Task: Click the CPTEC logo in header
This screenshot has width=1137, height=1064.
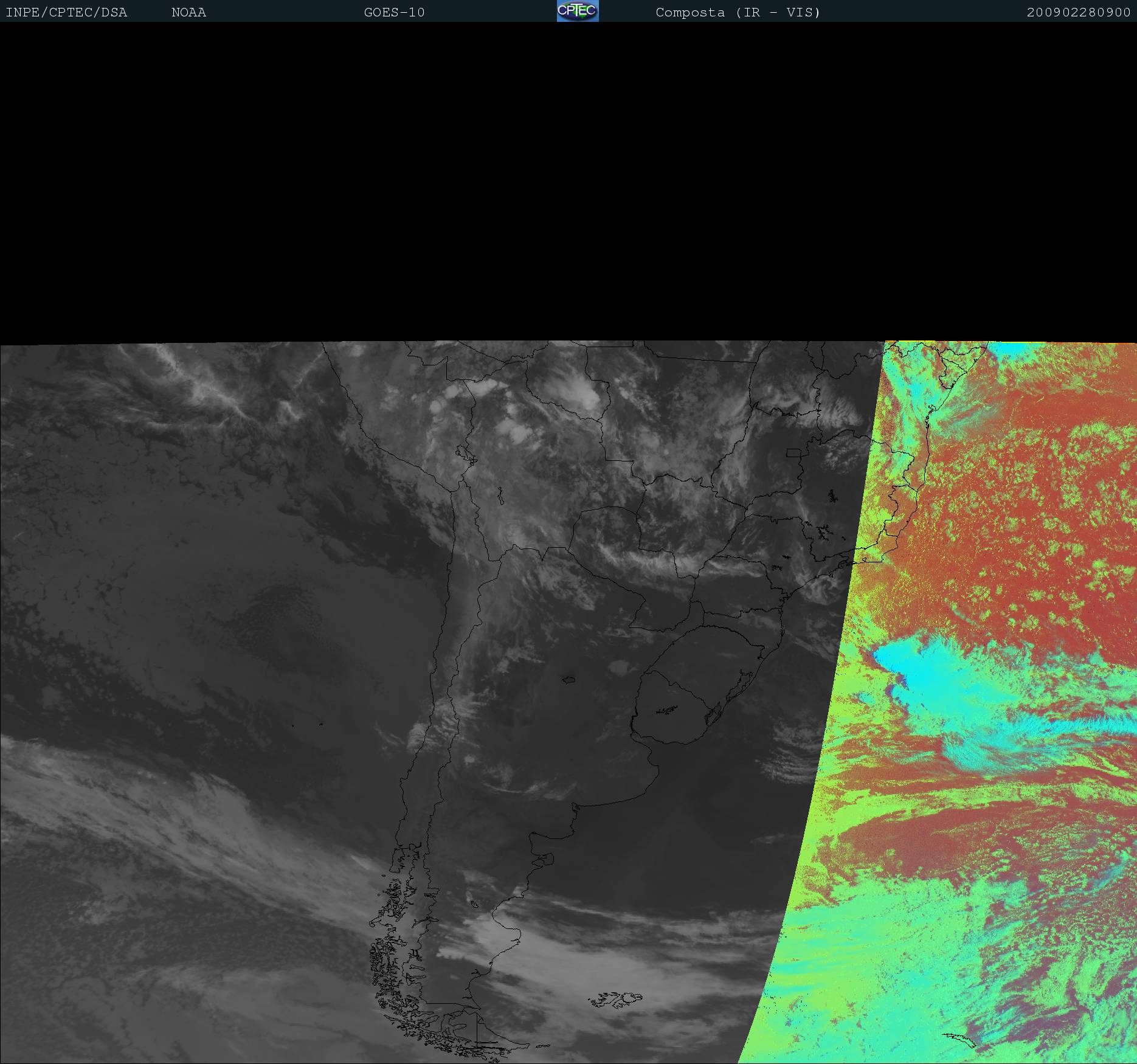Action: (578, 11)
